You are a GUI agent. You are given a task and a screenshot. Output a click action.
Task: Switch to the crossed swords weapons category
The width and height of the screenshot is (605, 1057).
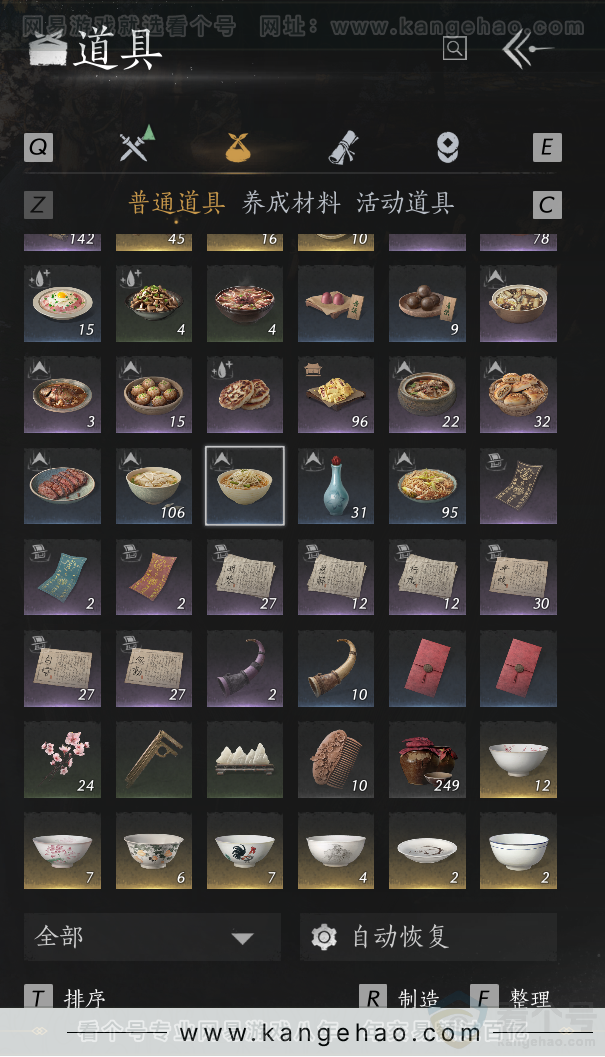point(137,144)
